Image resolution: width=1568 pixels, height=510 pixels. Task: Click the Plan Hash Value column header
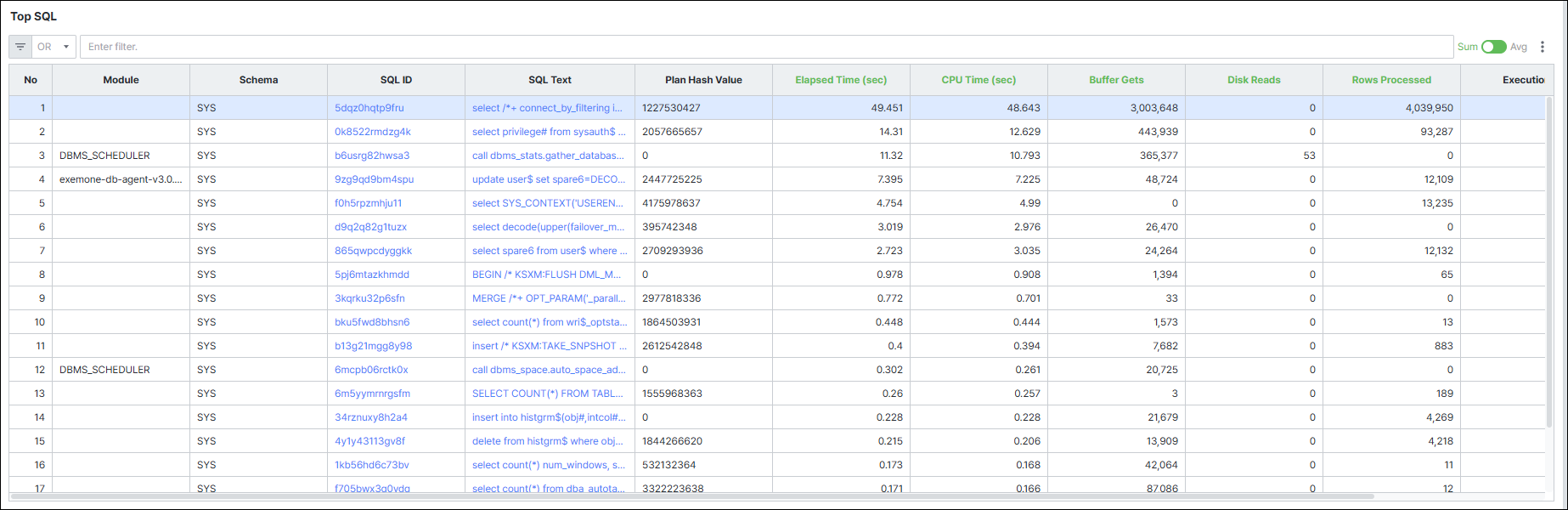[703, 80]
